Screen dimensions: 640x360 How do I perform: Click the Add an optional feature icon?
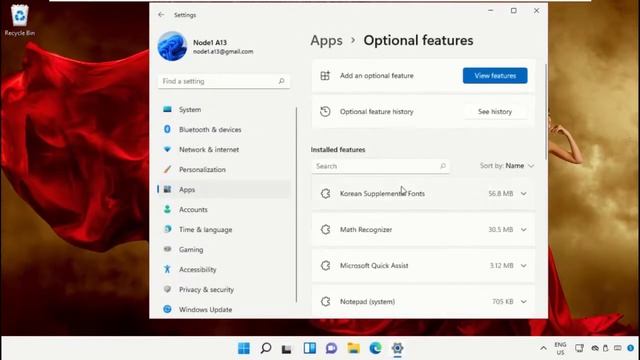(325, 76)
